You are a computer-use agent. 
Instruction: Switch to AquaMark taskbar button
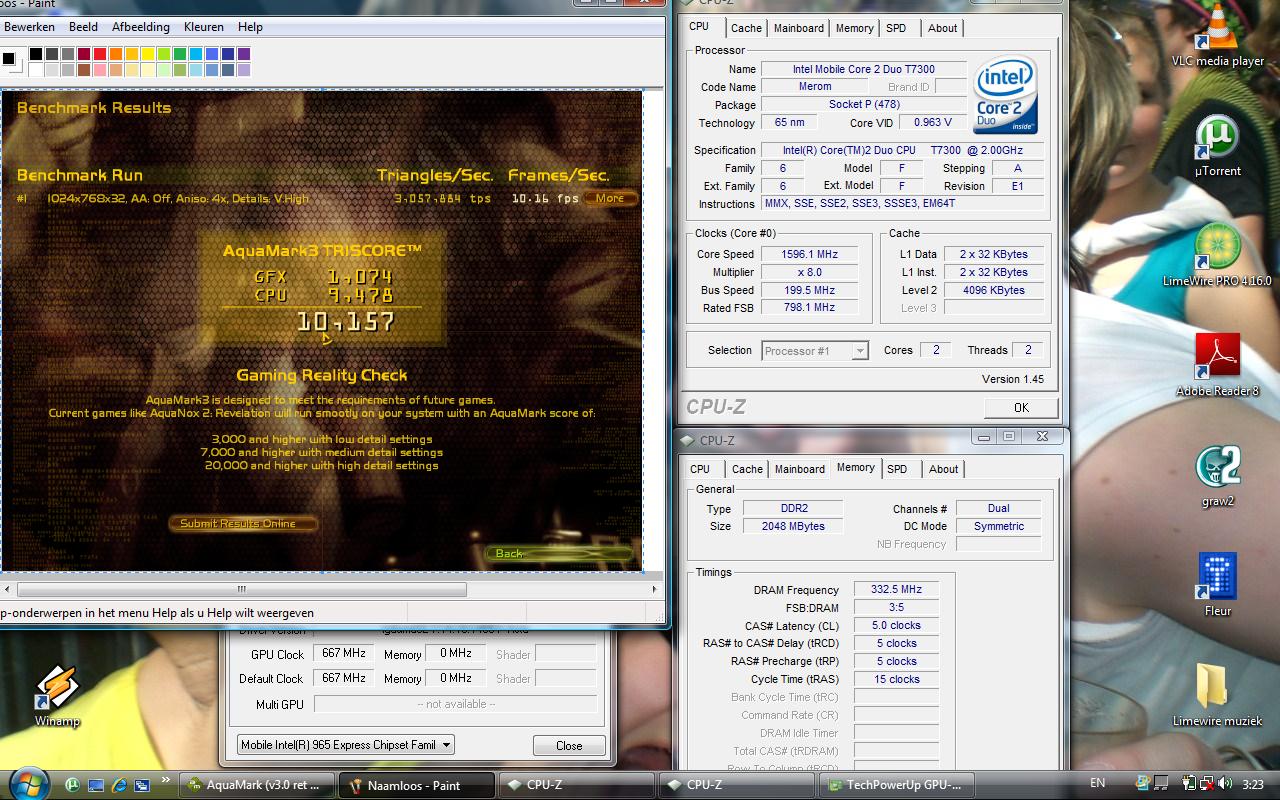pyautogui.click(x=258, y=785)
